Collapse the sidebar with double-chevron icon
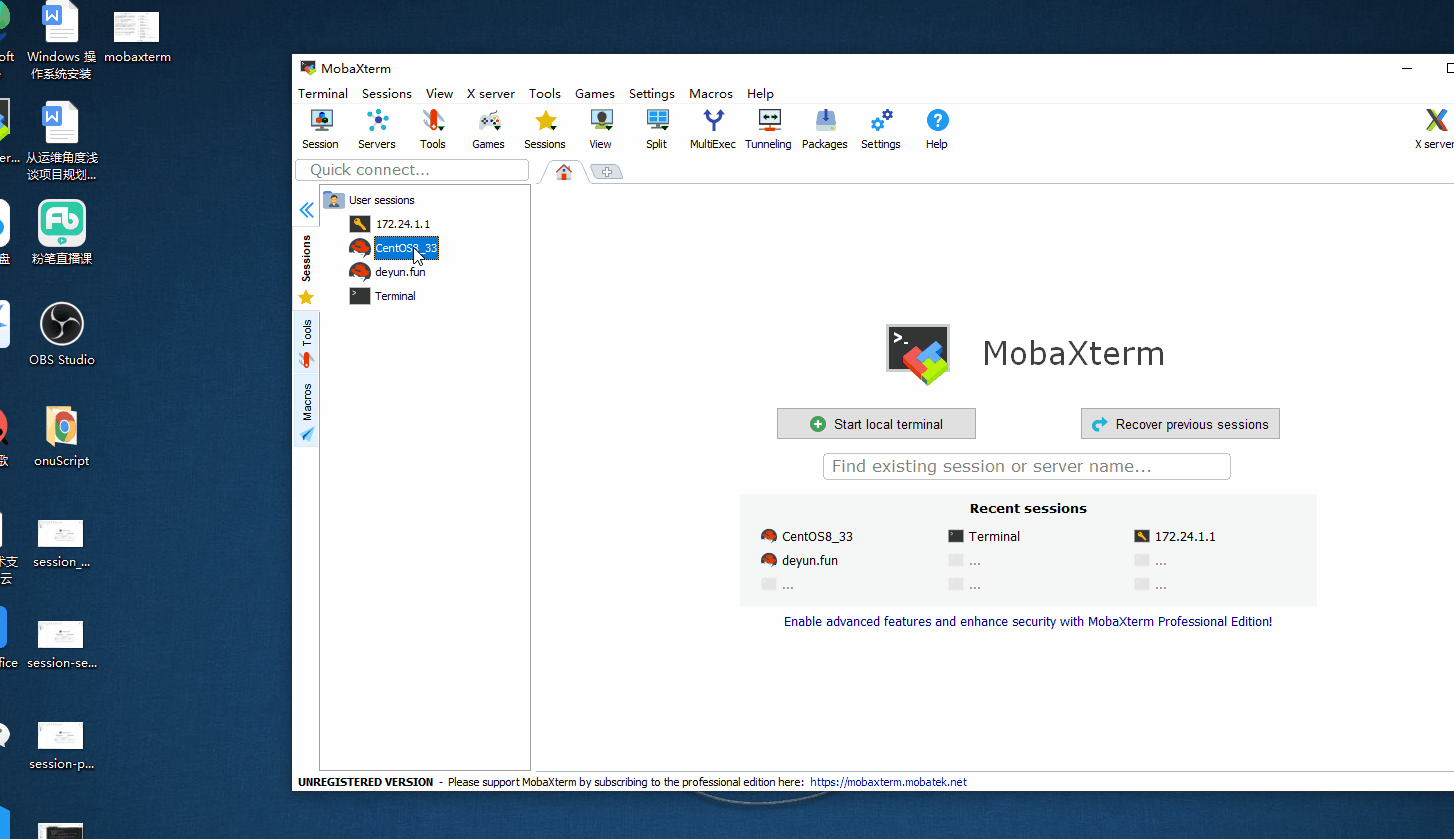Image resolution: width=1454 pixels, height=839 pixels. click(307, 210)
